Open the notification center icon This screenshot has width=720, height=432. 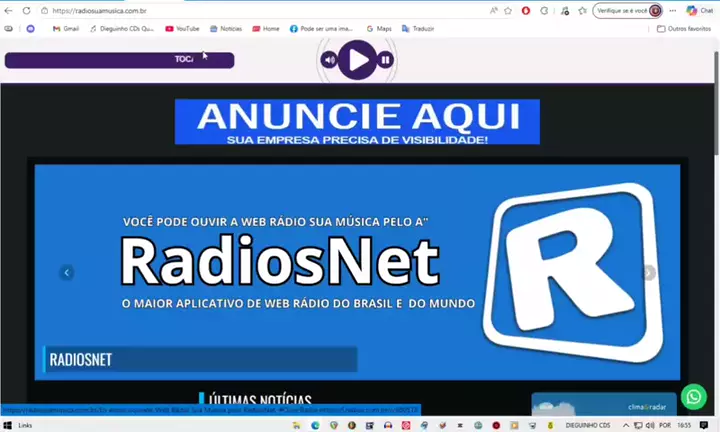click(704, 425)
